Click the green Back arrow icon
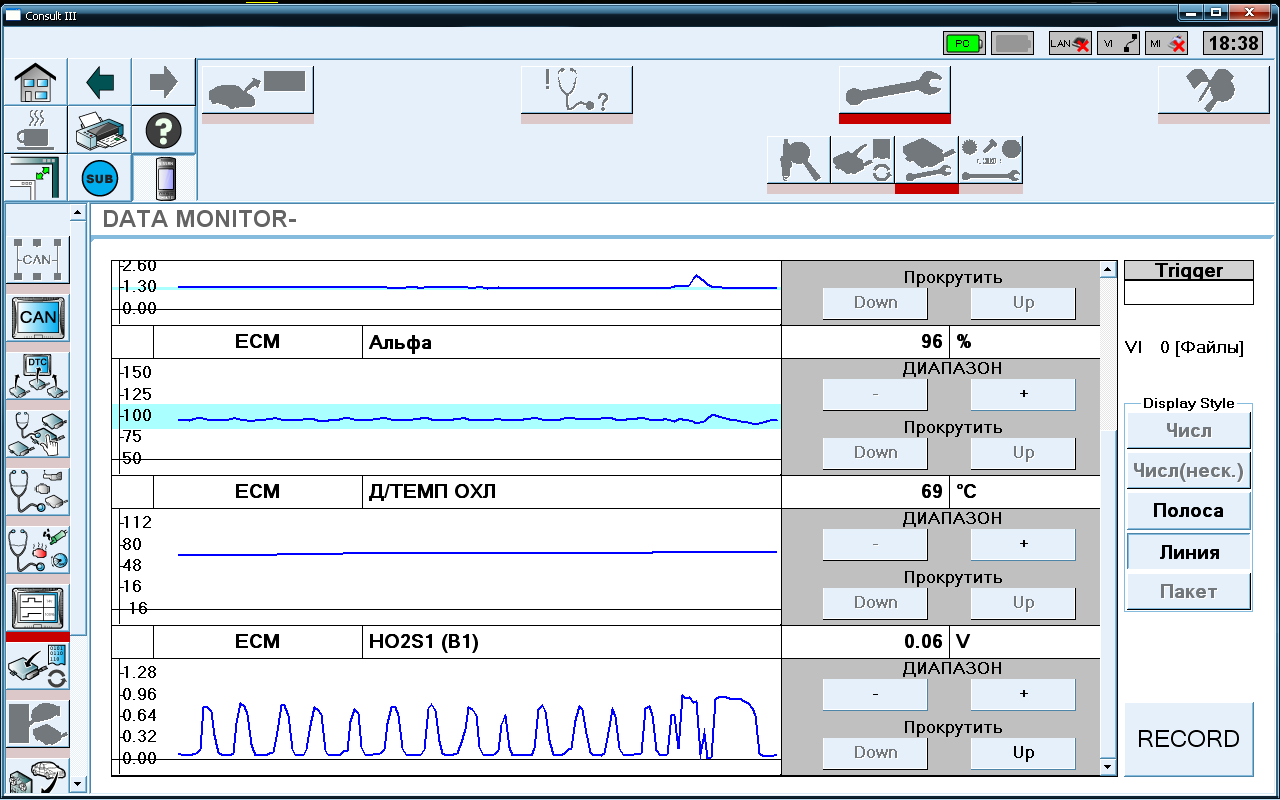1280x800 pixels. click(x=100, y=82)
